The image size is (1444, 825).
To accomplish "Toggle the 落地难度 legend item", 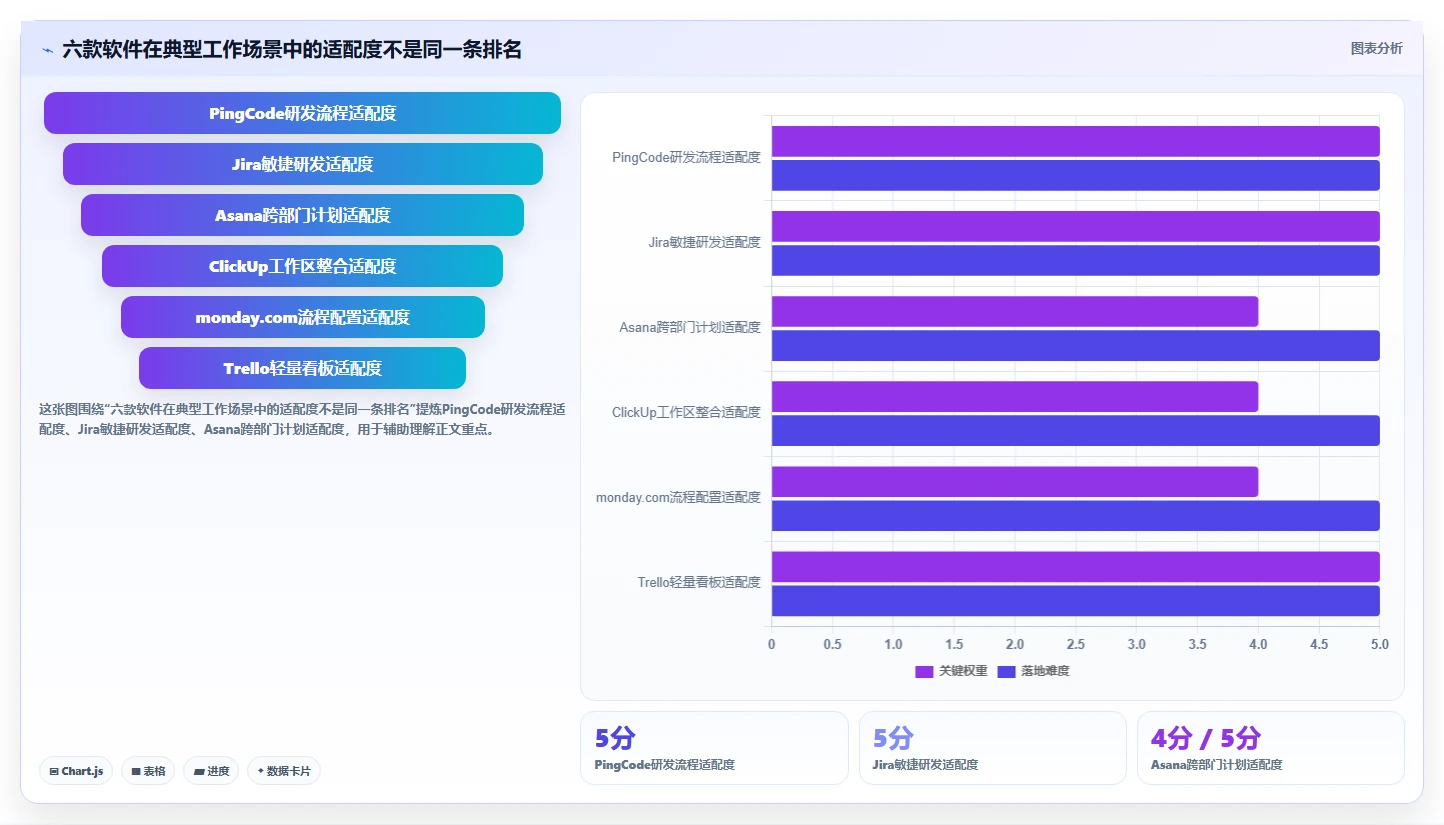I will click(x=1033, y=671).
